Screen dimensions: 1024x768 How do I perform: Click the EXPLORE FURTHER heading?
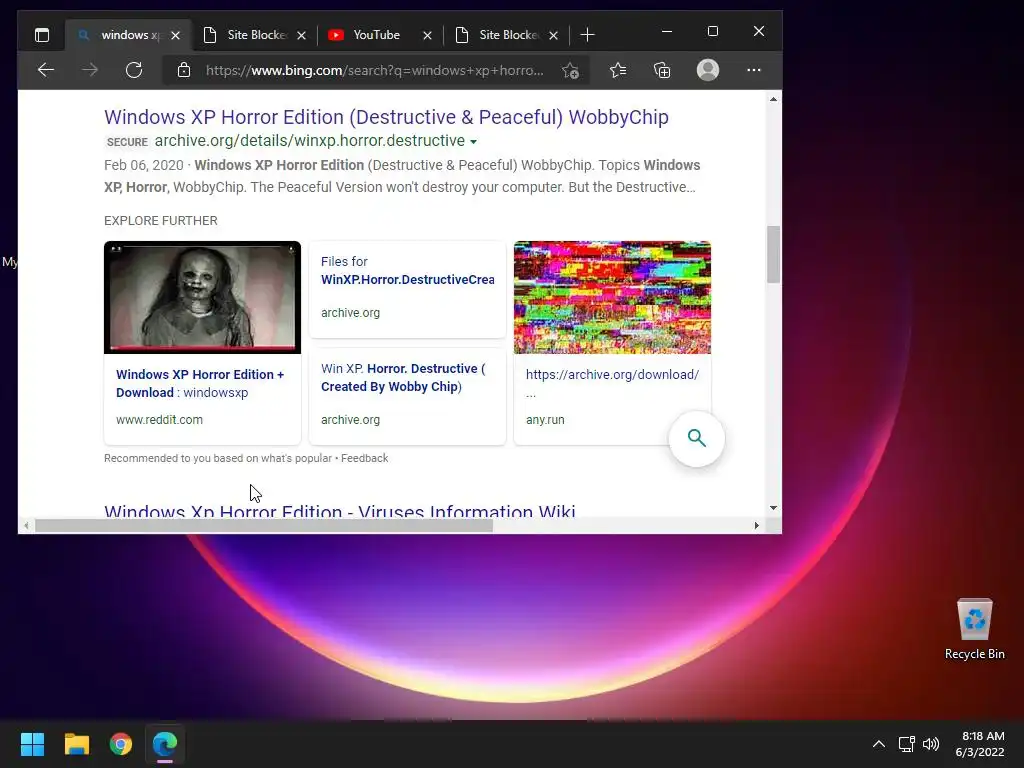(161, 221)
